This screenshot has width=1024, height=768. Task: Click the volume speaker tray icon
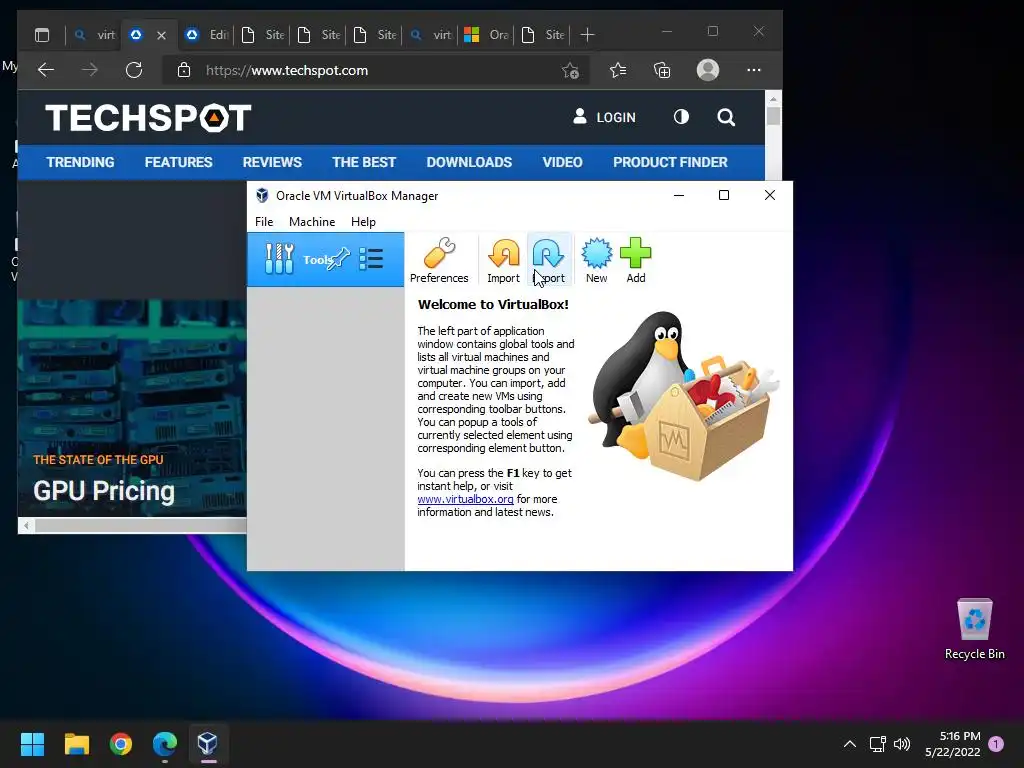click(x=902, y=744)
